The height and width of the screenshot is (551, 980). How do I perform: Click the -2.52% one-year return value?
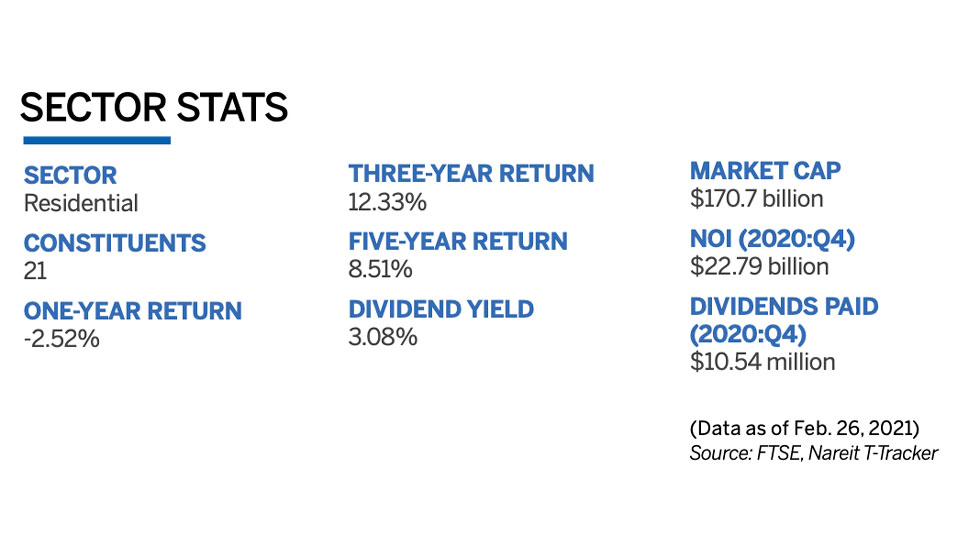[62, 338]
